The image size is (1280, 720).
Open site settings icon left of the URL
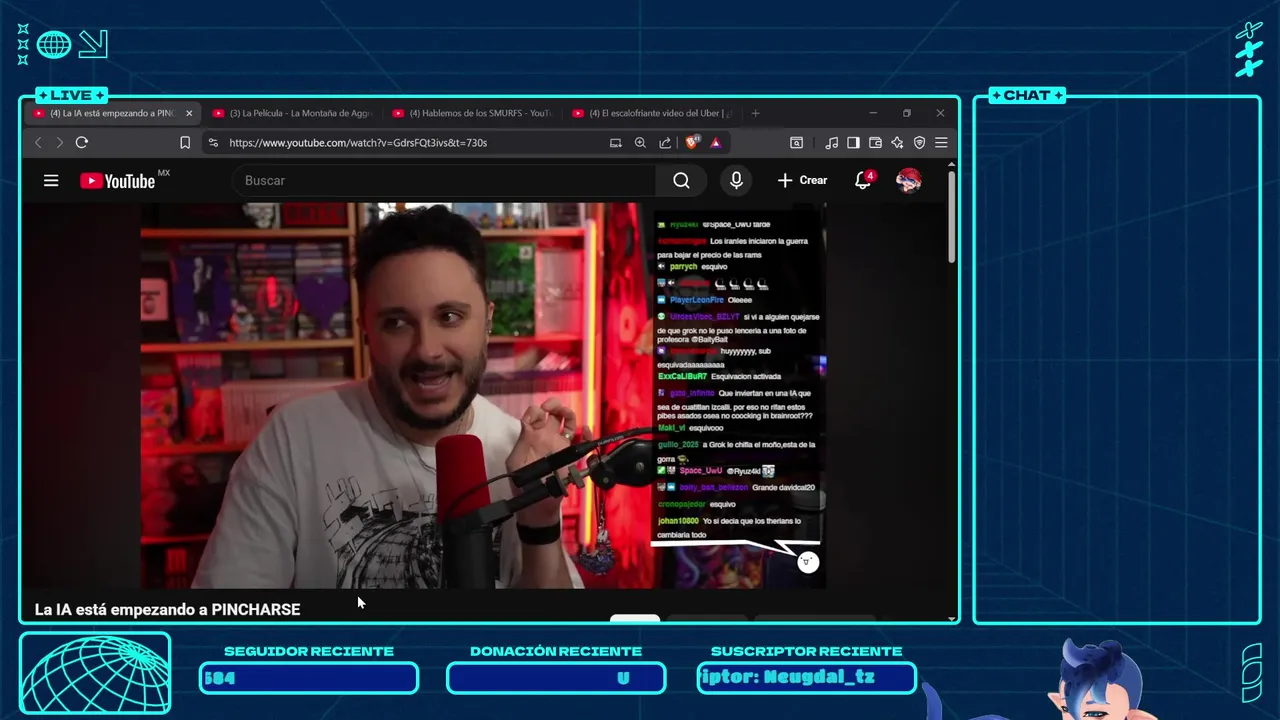[213, 143]
